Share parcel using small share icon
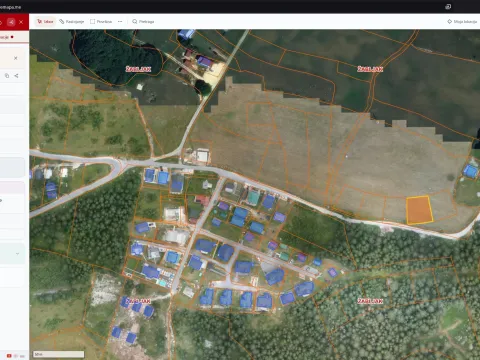This screenshot has width=480, height=360. pos(16,76)
